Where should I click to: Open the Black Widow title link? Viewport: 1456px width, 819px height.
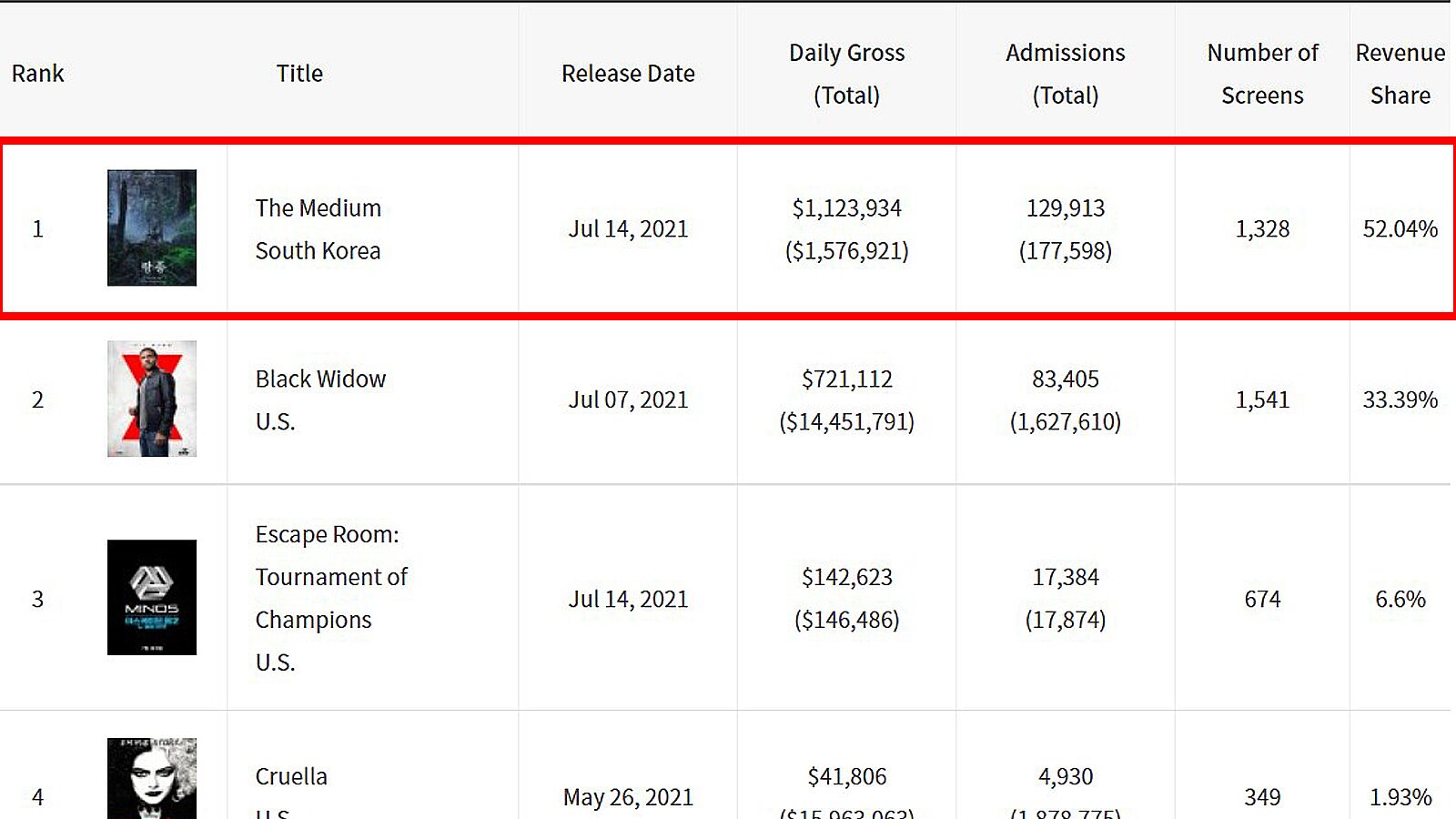tap(320, 379)
